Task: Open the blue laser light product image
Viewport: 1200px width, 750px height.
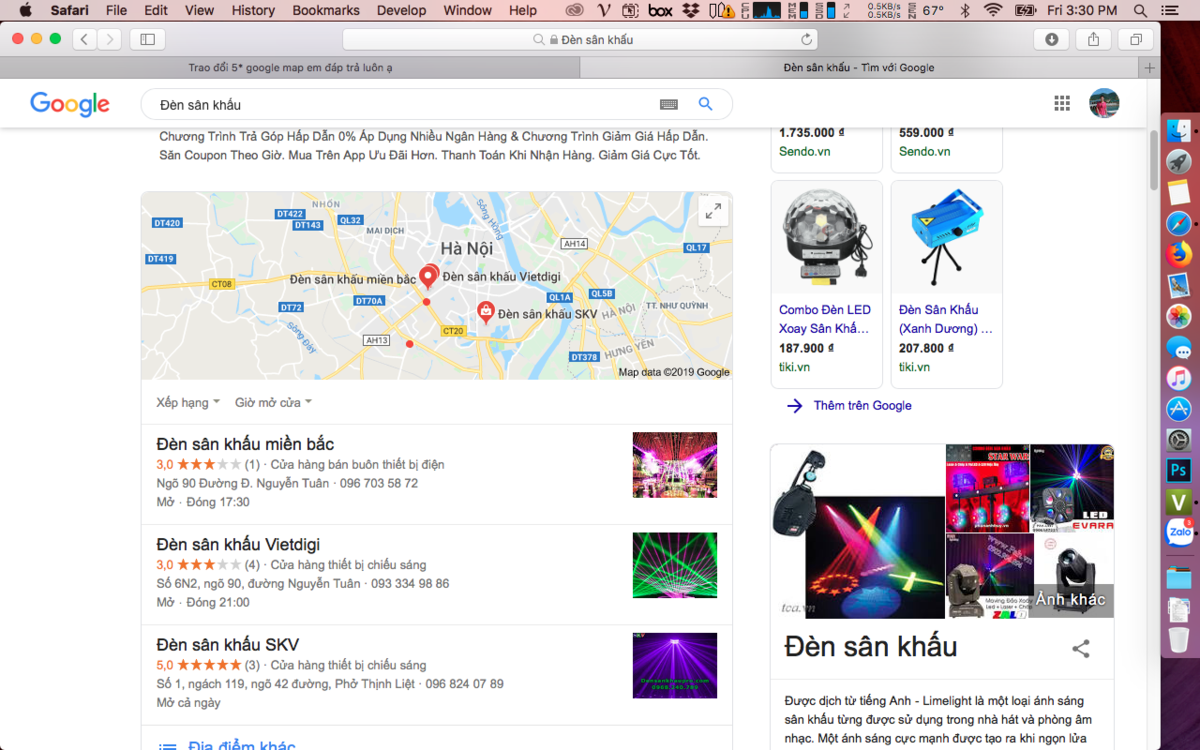Action: (x=947, y=237)
